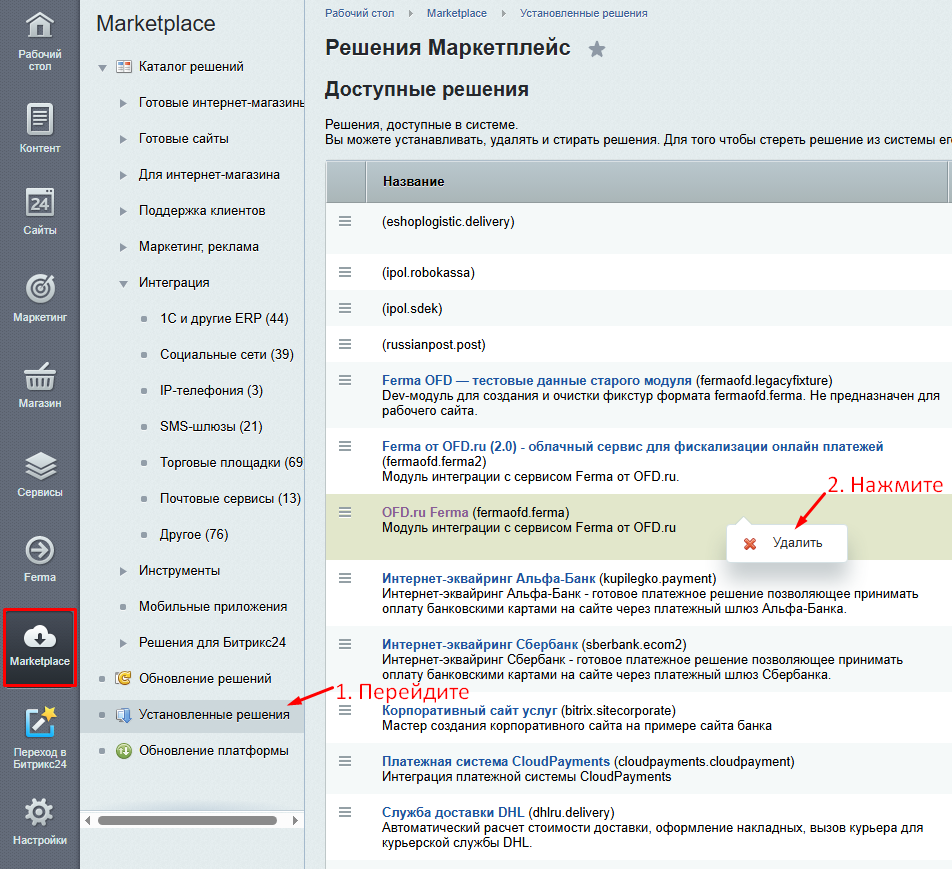Select IP-телефония (3) category
Screen dimensions: 952x869
[211, 390]
